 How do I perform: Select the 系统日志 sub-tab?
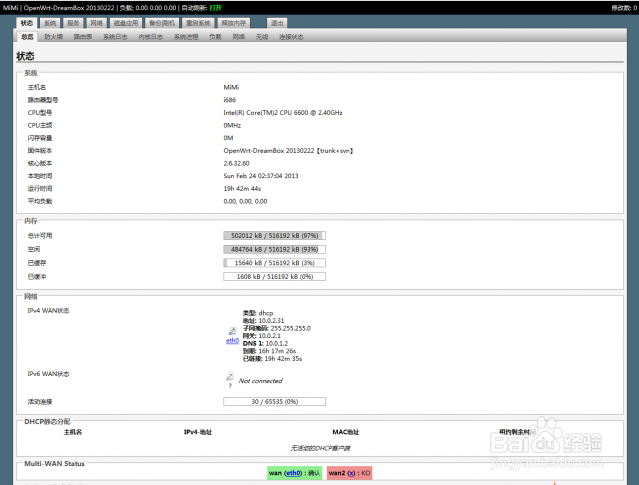[x=115, y=37]
